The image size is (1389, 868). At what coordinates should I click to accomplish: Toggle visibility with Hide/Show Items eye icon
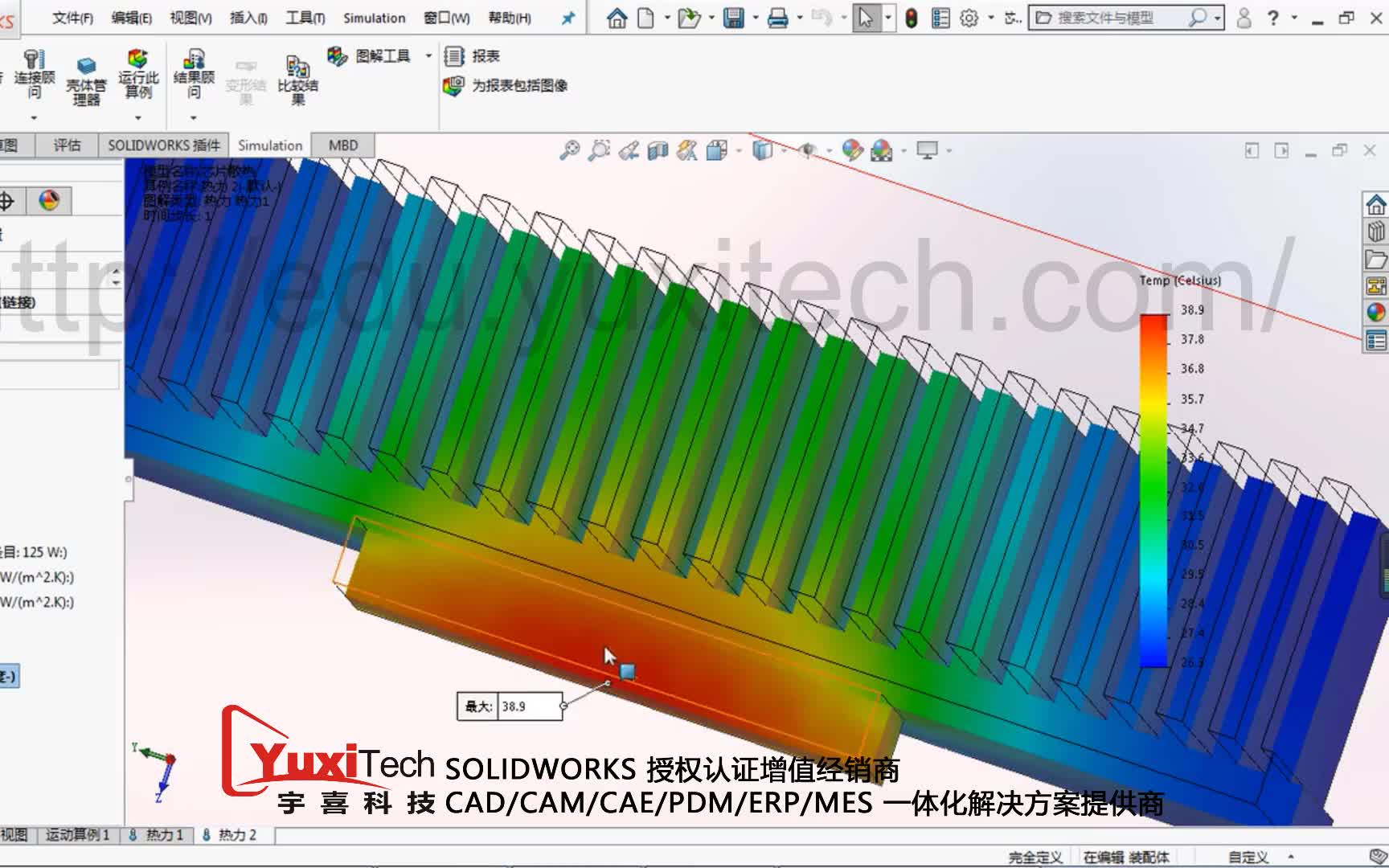pyautogui.click(x=808, y=150)
